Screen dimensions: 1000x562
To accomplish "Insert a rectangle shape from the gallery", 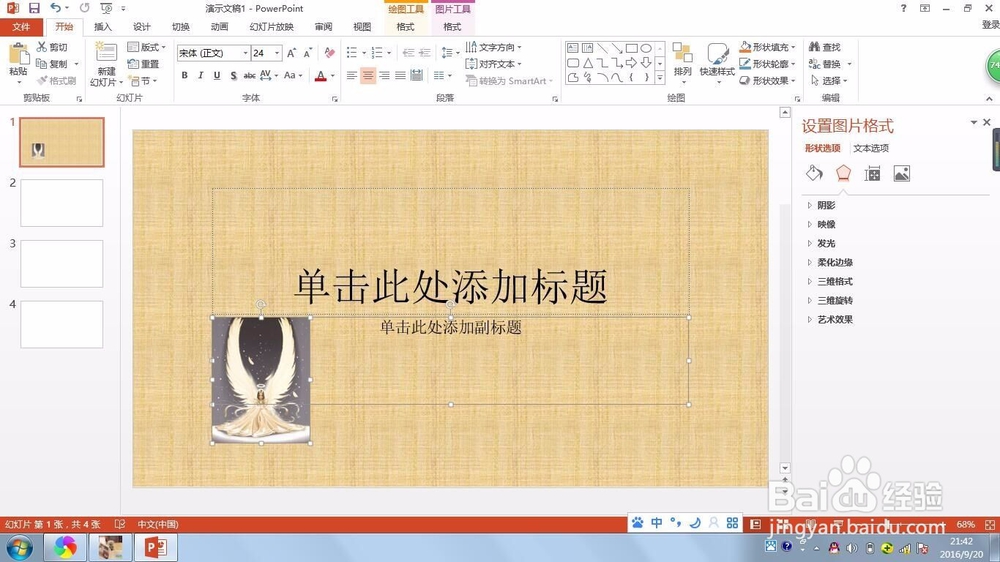I will pyautogui.click(x=631, y=48).
